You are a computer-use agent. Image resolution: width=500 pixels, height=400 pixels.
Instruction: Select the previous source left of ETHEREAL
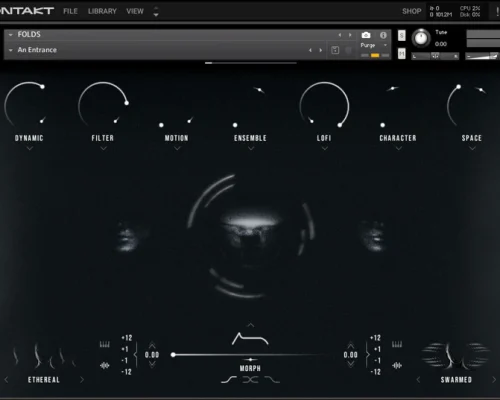coord(6,380)
